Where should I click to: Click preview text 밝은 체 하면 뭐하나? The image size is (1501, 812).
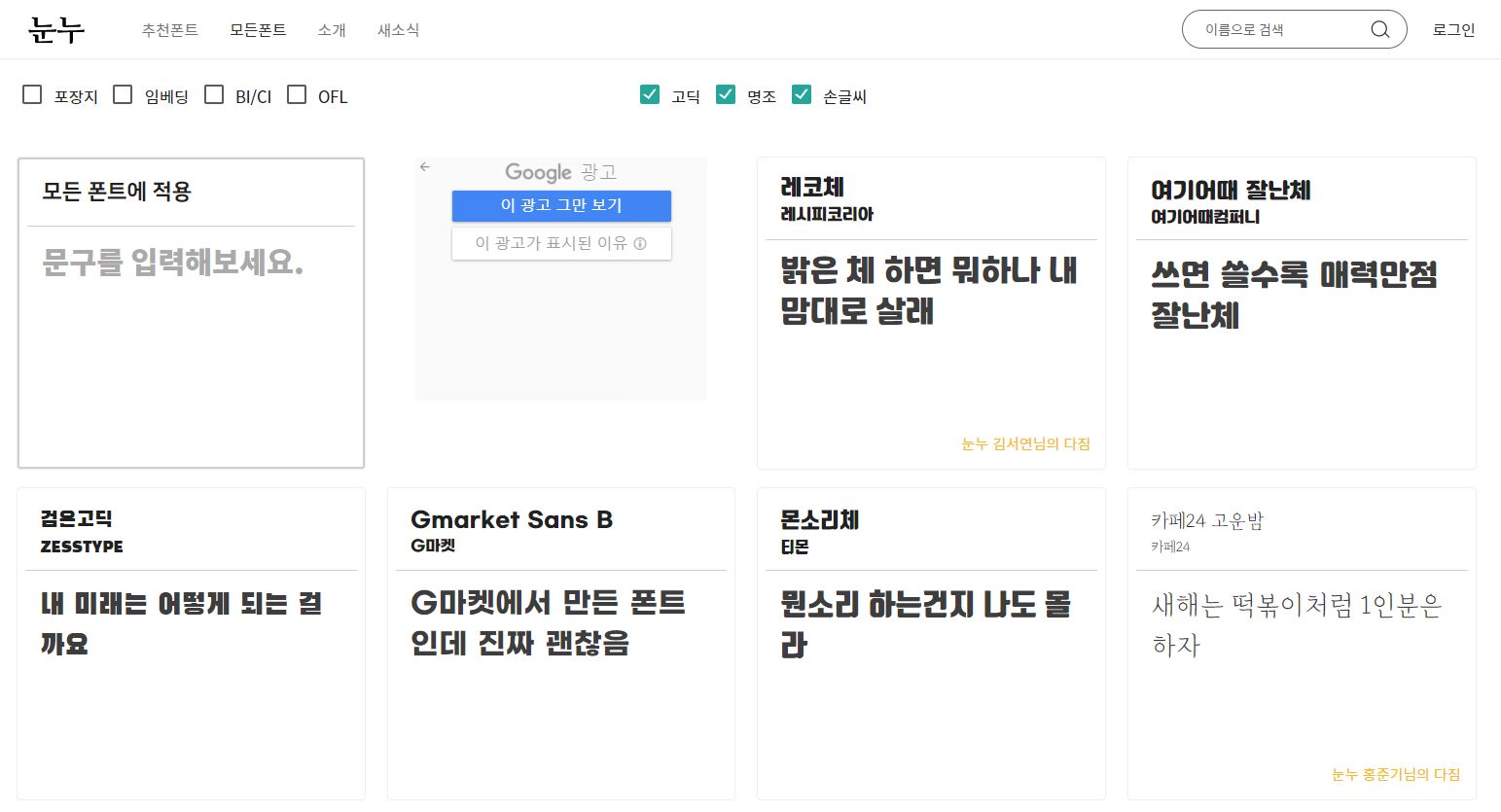pos(929,290)
